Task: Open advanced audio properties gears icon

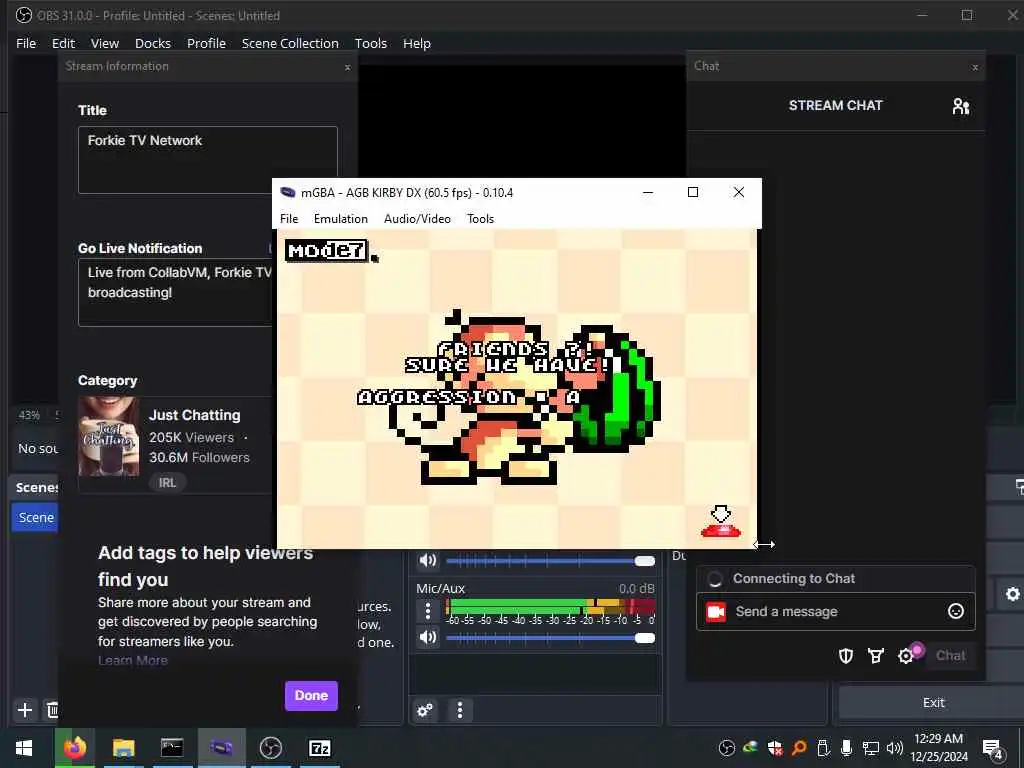Action: (x=425, y=710)
